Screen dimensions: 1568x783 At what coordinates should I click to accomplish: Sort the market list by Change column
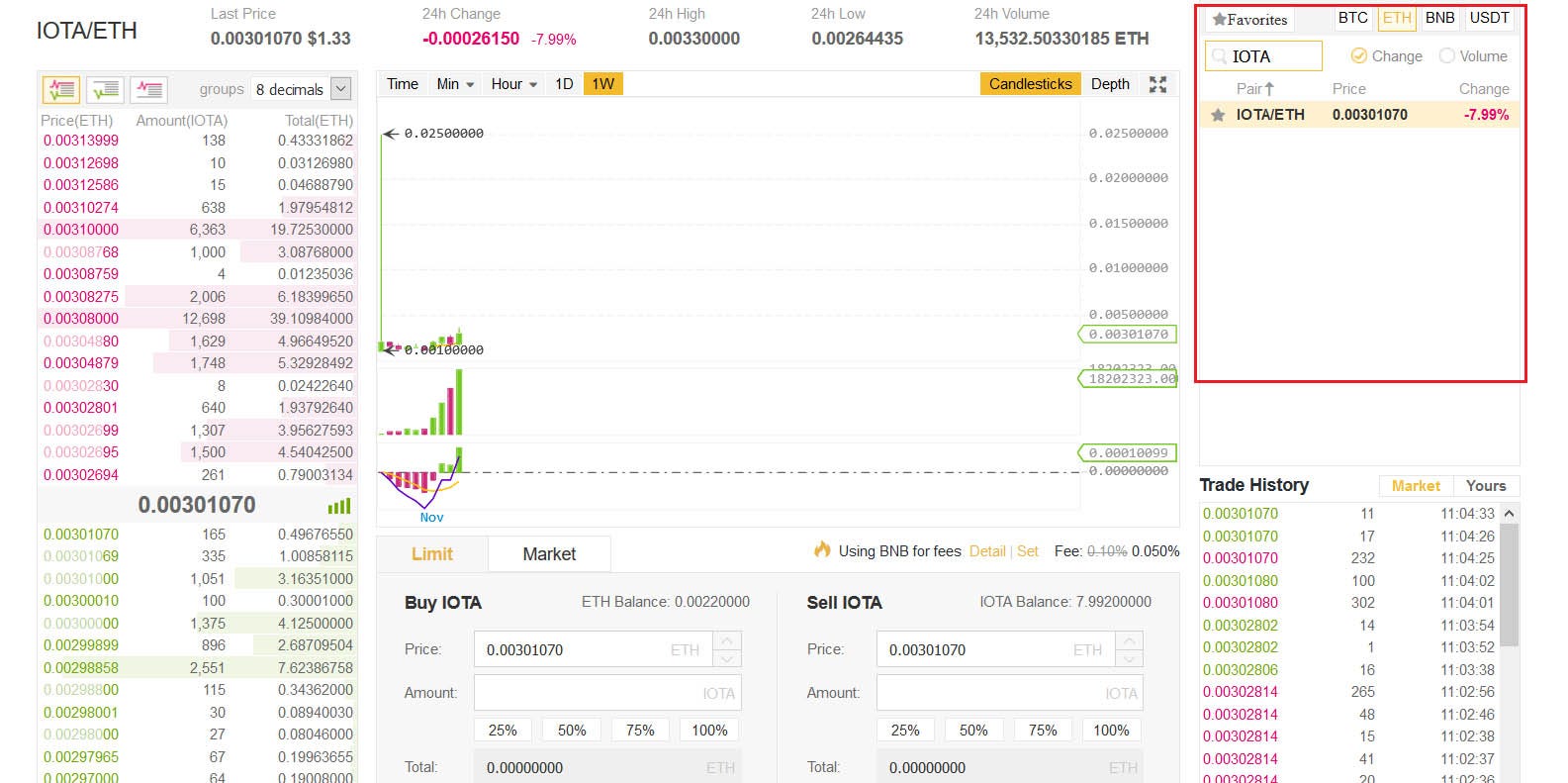pyautogui.click(x=1484, y=89)
